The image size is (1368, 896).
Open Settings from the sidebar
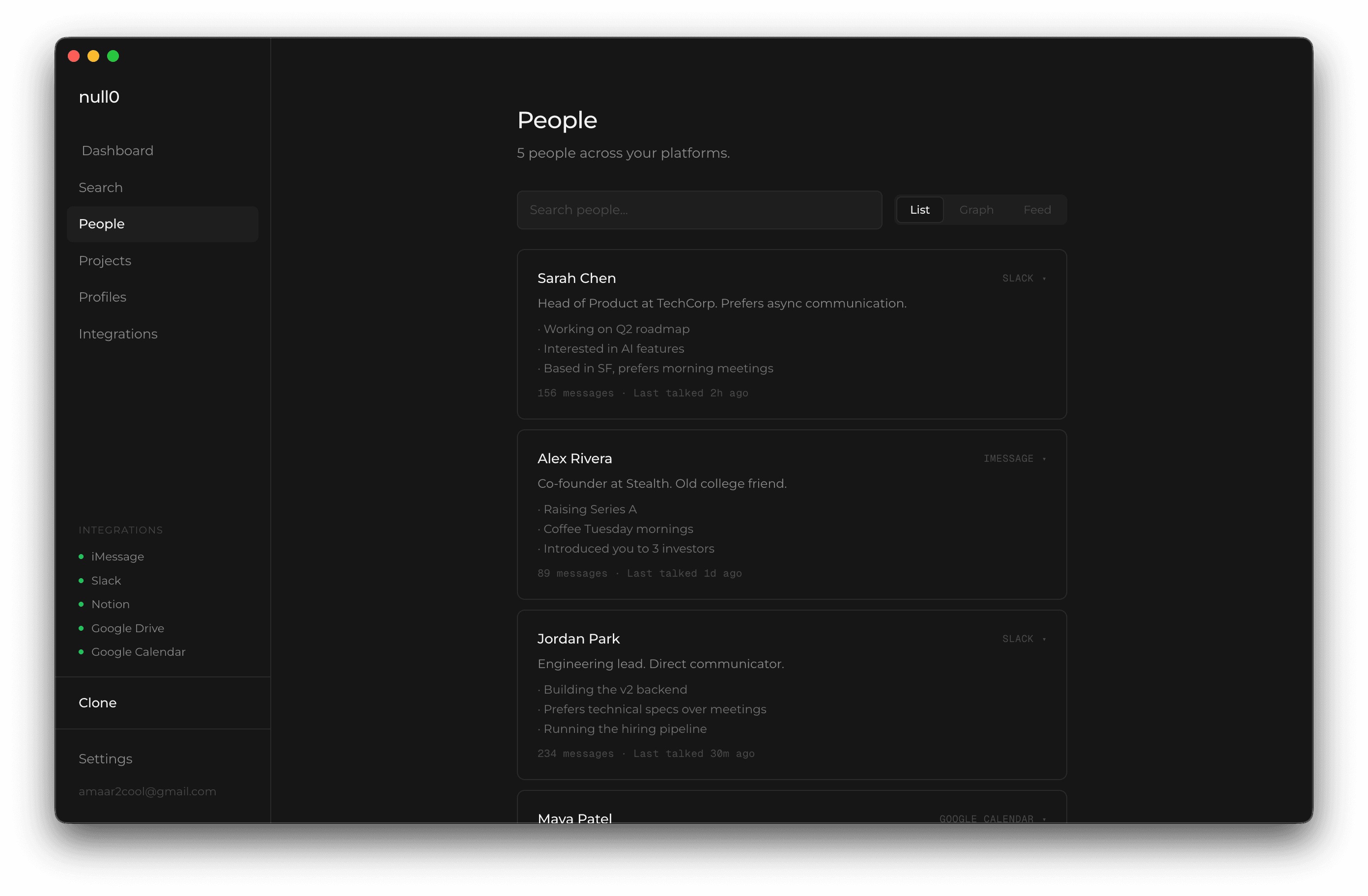(x=106, y=758)
